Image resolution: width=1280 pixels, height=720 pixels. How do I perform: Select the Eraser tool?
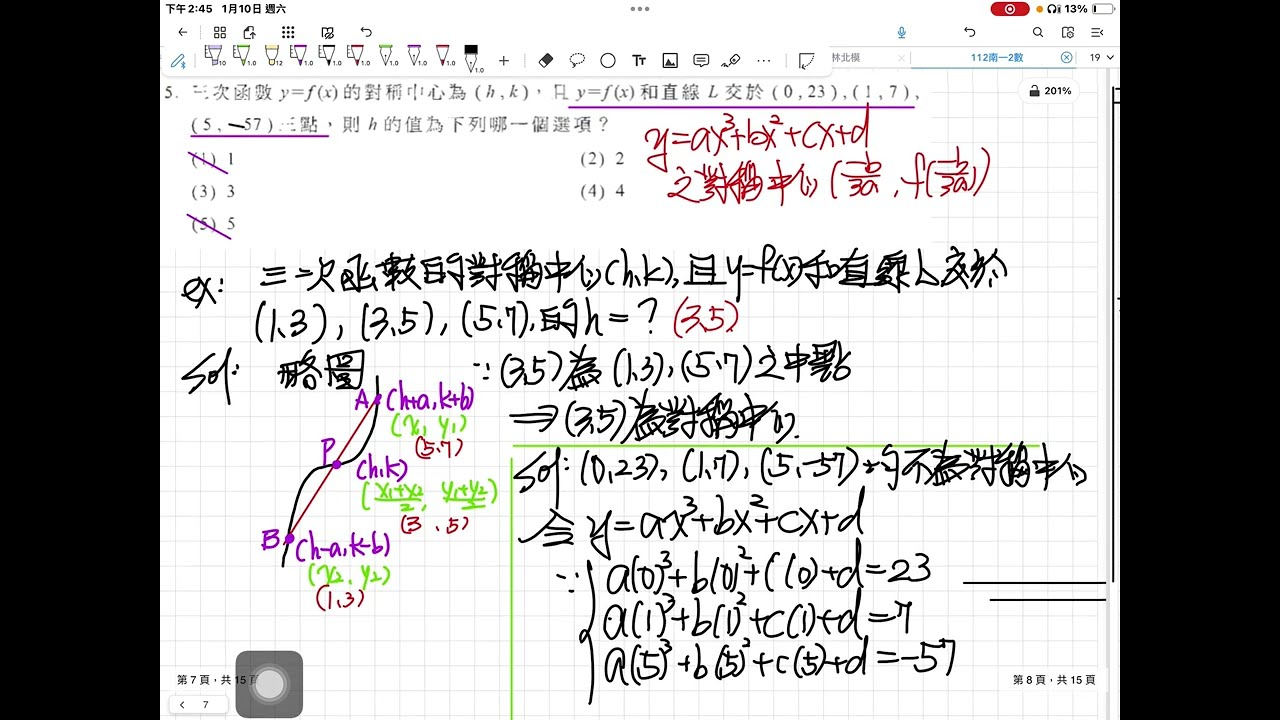(546, 60)
